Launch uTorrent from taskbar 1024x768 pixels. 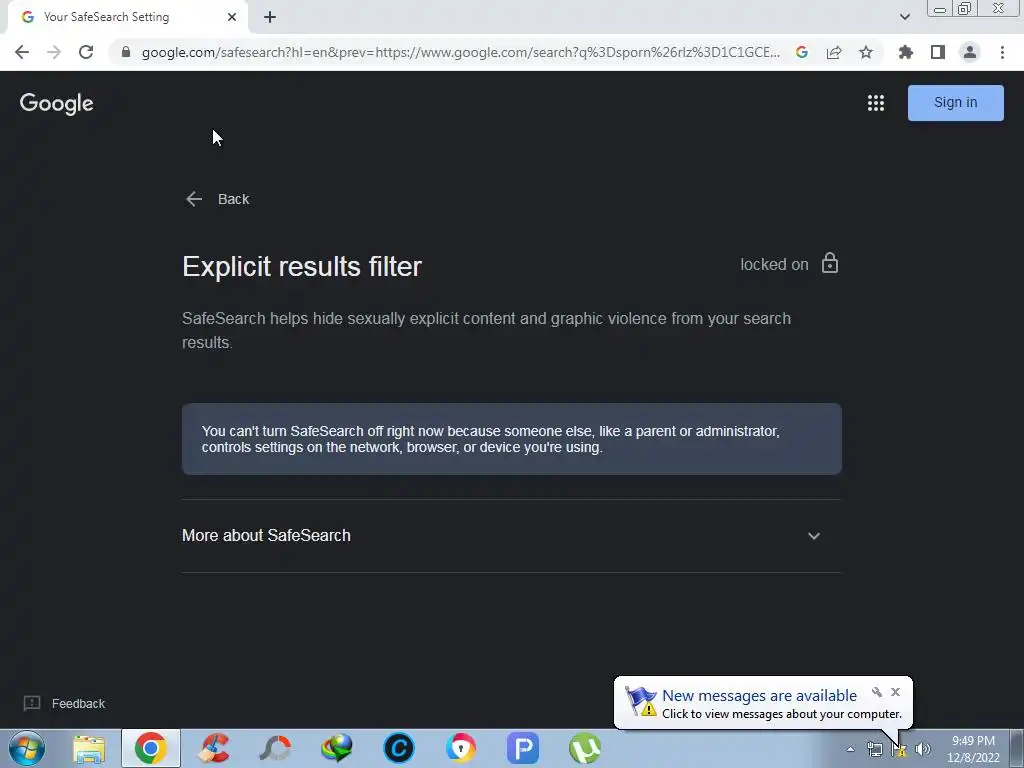click(x=584, y=748)
